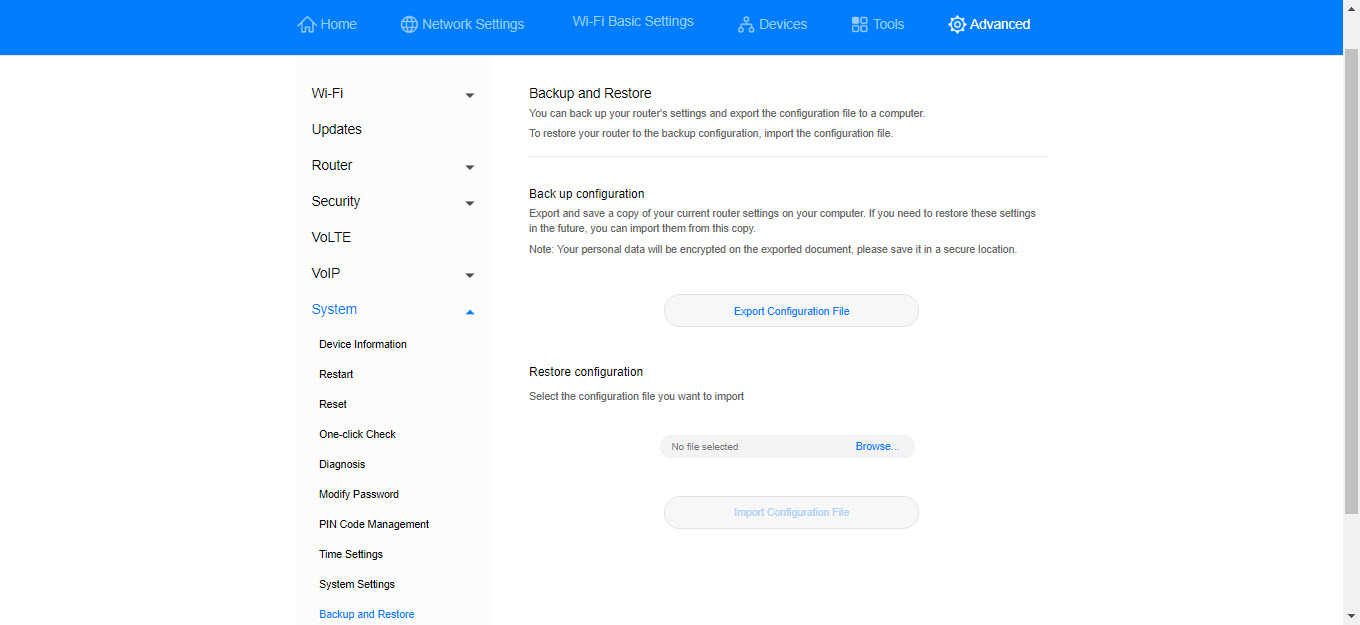
Task: Open PIN Code Management page
Action: 374,524
